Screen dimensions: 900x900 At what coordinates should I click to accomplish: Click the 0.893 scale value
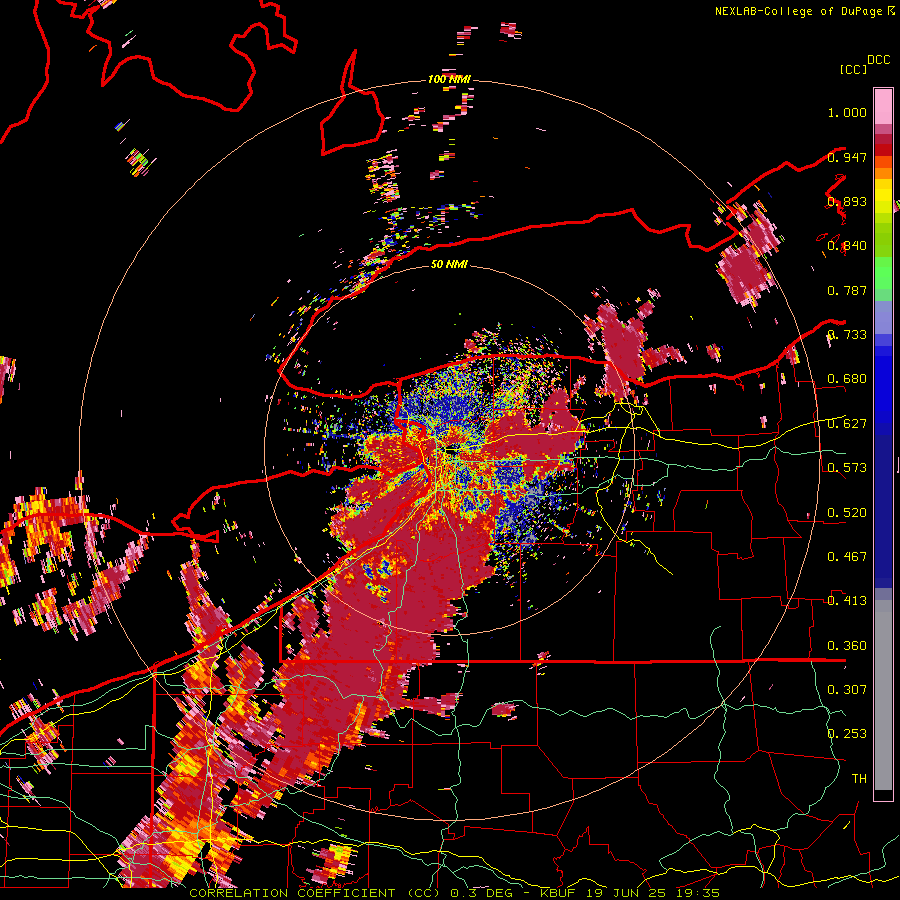click(847, 201)
